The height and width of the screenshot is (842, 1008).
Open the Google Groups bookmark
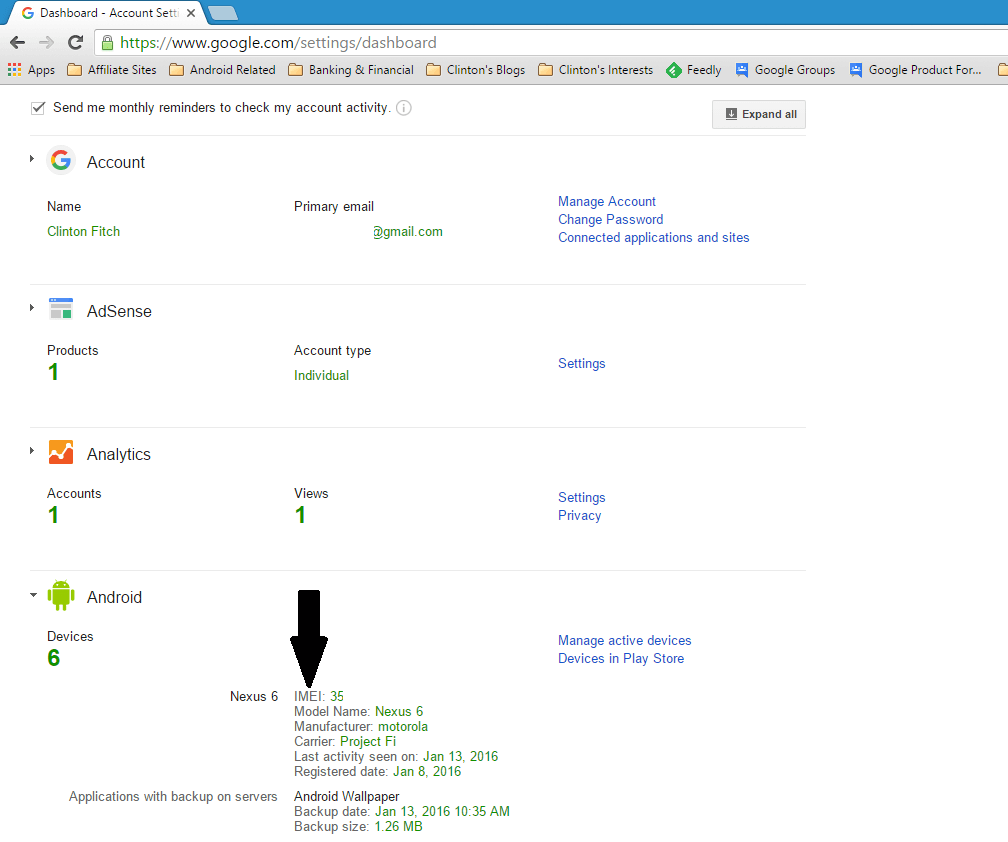click(x=785, y=69)
